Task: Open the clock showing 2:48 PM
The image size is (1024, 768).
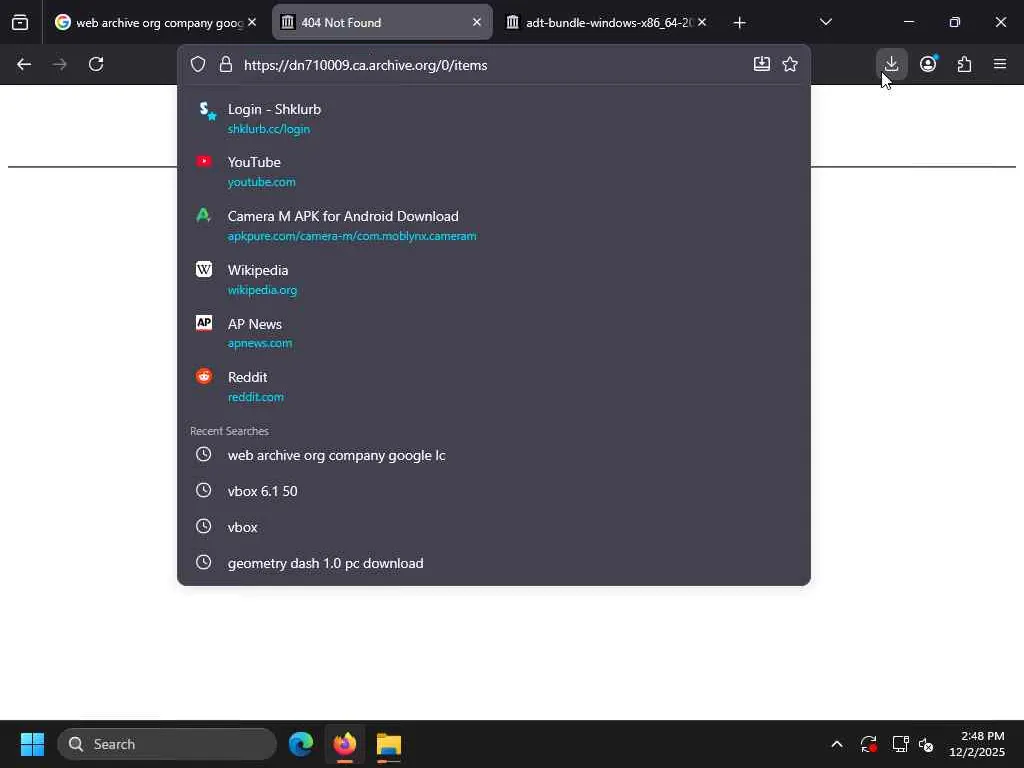Action: coord(976,744)
